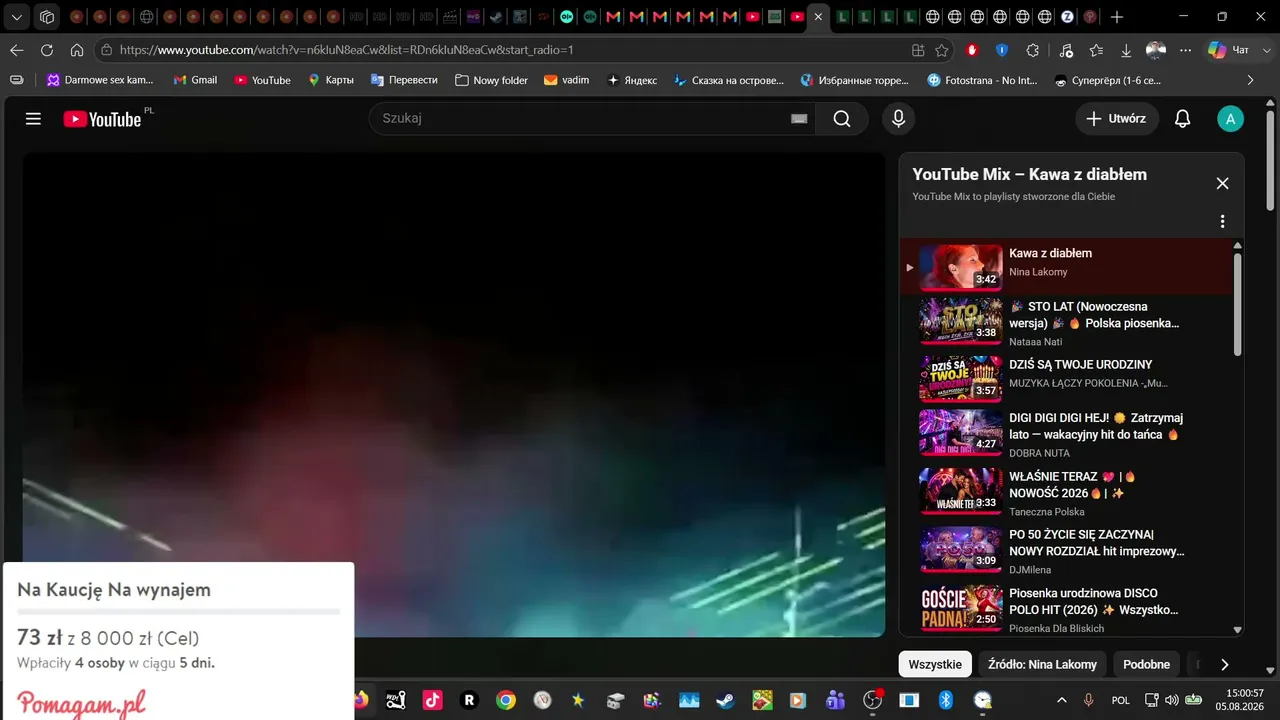
Task: Go to the YouTube home logo
Action: click(102, 119)
